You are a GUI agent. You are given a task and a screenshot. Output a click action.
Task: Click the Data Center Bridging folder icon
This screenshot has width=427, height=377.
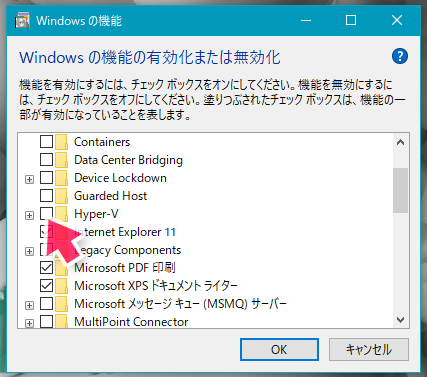61,160
